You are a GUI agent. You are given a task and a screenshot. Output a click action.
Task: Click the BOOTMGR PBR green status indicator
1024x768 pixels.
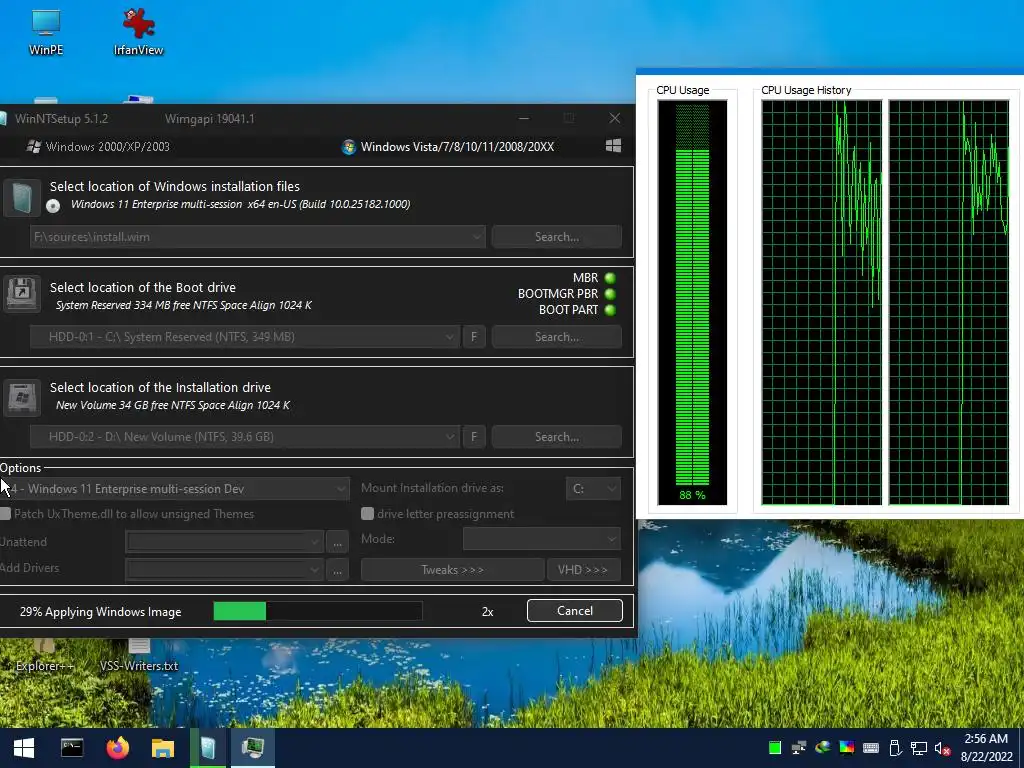[610, 294]
